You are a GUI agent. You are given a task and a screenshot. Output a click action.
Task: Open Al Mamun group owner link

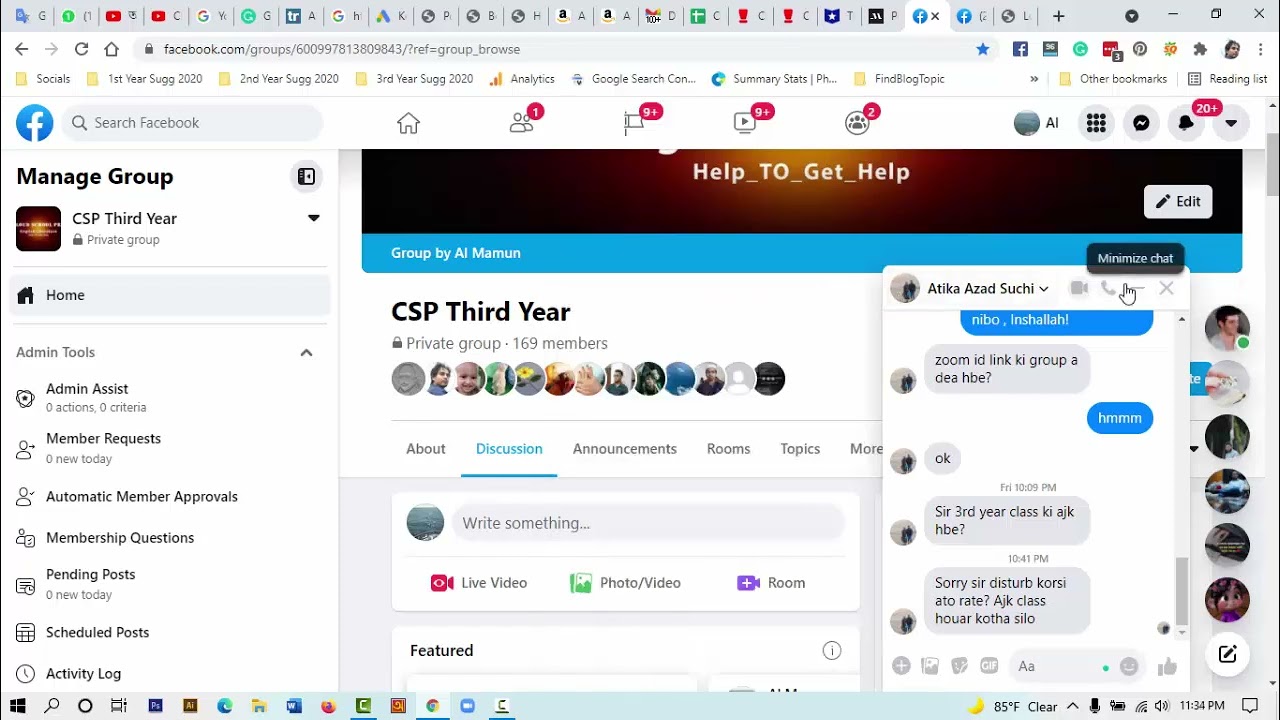click(x=485, y=253)
